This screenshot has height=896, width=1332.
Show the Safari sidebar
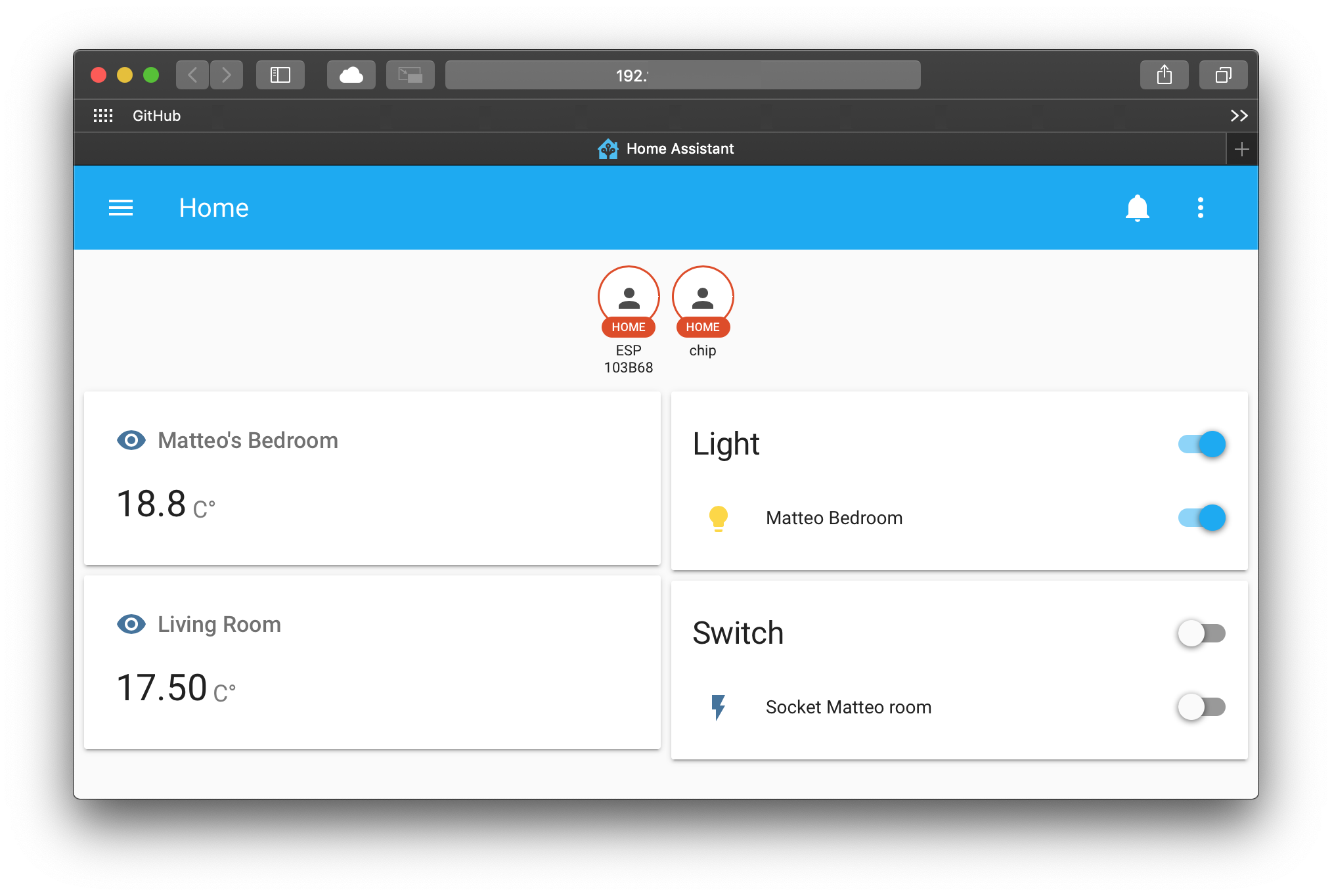point(280,75)
